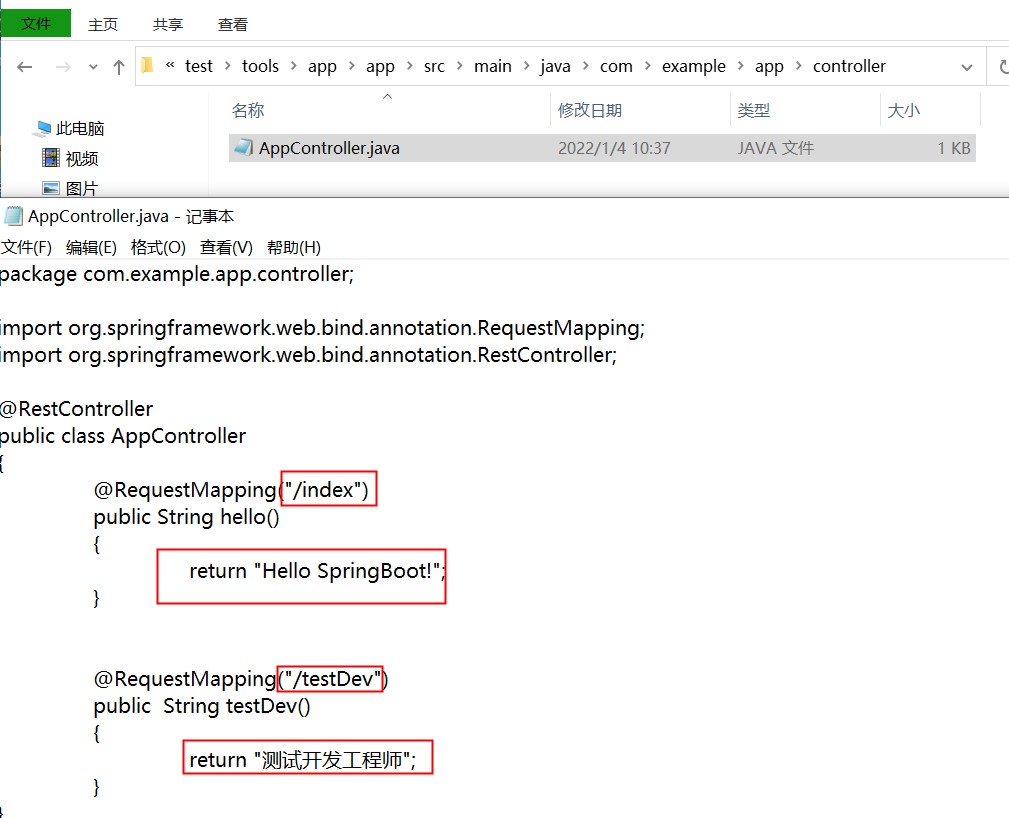The image size is (1009, 818).
Task: Open Notepad 格式(O) menu
Action: 158,247
